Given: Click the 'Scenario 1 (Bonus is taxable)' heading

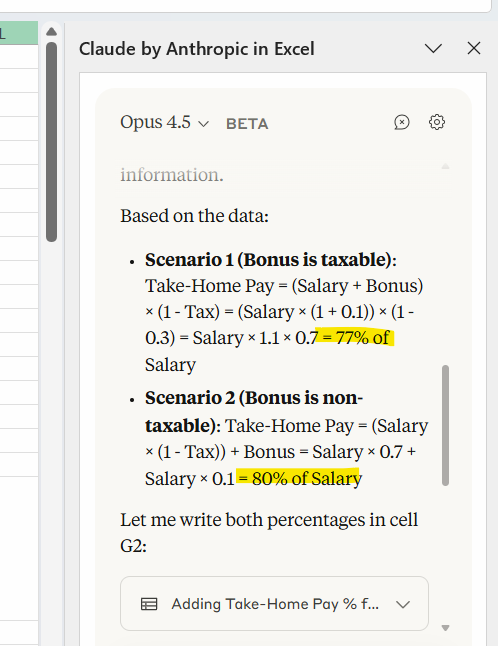Looking at the screenshot, I should click(x=268, y=260).
